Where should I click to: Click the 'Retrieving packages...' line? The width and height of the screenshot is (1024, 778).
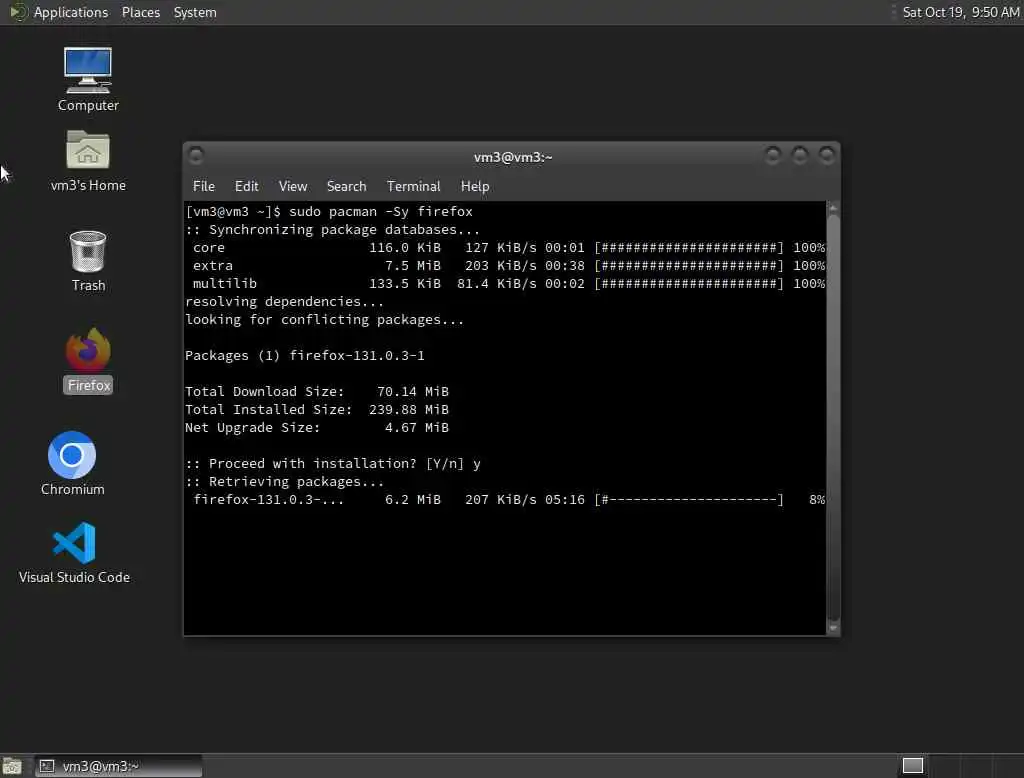coord(285,481)
